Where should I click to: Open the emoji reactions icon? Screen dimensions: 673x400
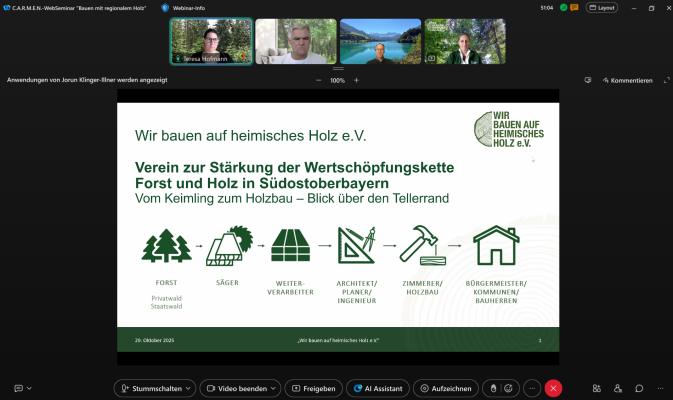click(x=509, y=388)
